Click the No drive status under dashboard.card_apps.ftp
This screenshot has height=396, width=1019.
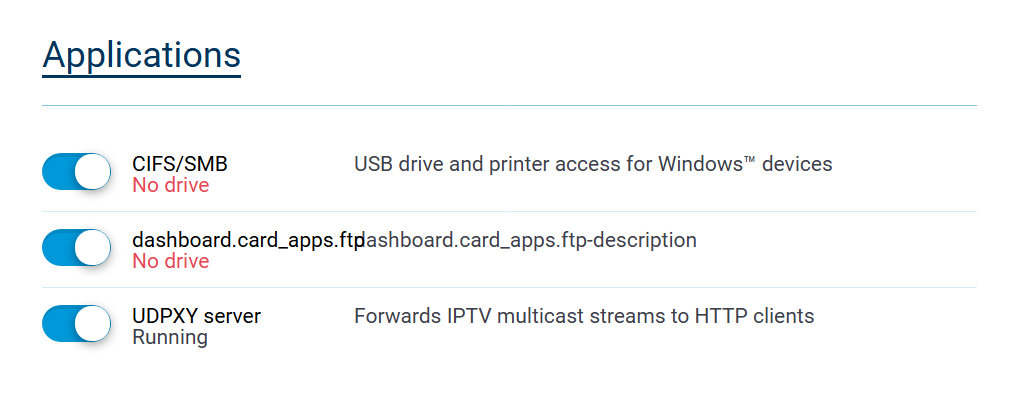171,261
